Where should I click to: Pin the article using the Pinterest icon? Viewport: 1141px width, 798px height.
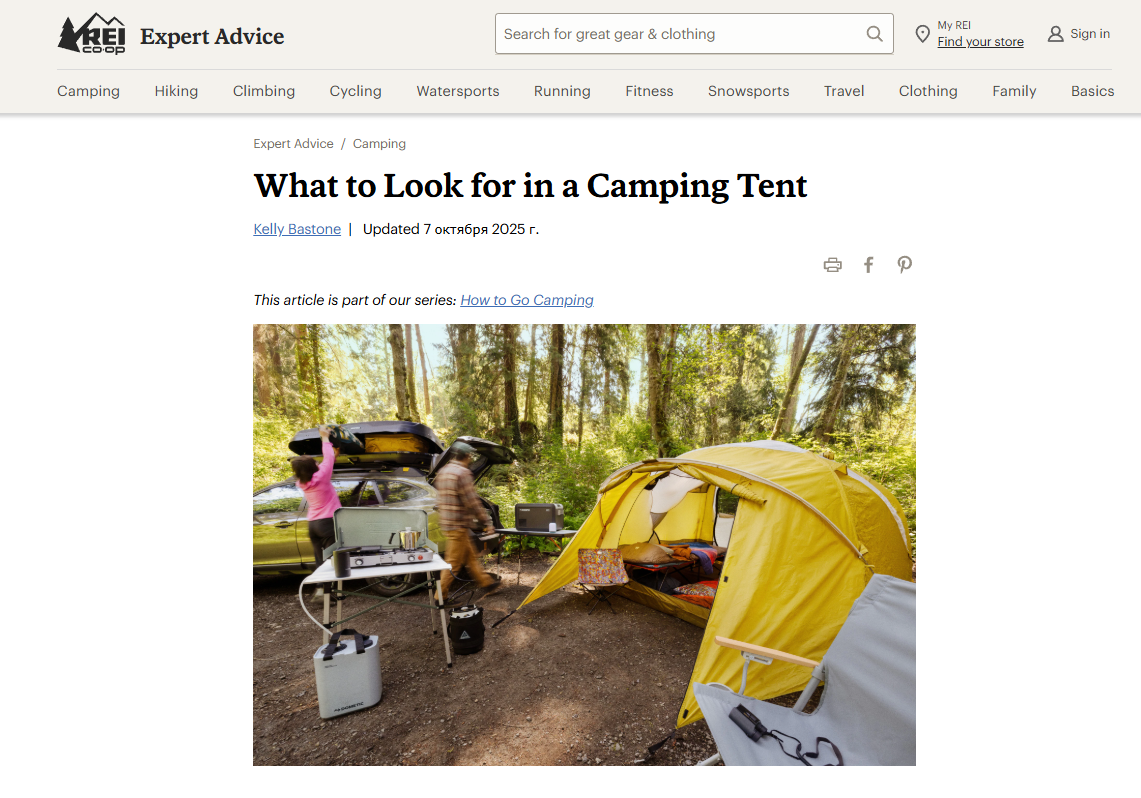(x=904, y=264)
